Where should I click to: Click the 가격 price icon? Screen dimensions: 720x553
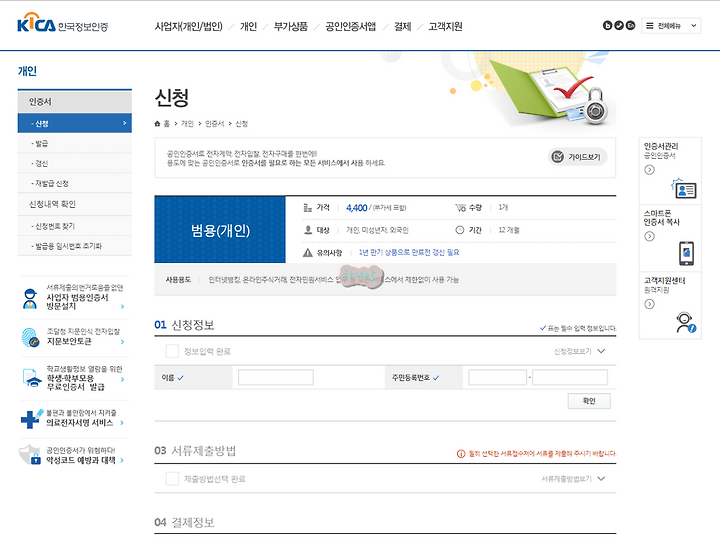pyautogui.click(x=308, y=208)
